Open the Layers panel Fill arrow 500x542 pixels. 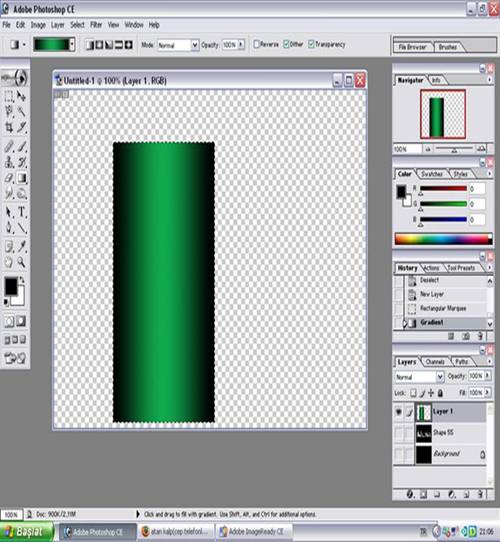click(x=488, y=393)
